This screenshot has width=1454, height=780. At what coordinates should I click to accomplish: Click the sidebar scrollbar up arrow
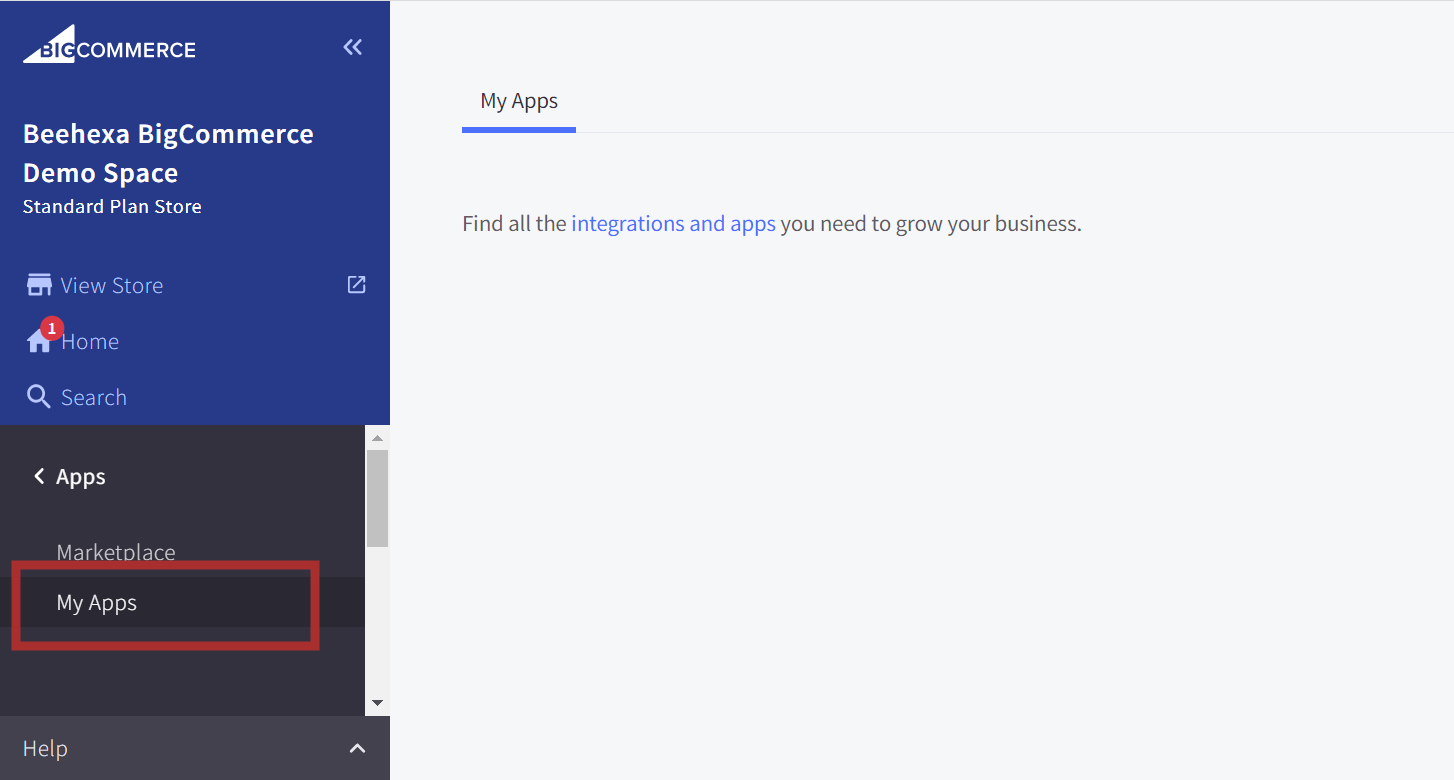click(377, 438)
